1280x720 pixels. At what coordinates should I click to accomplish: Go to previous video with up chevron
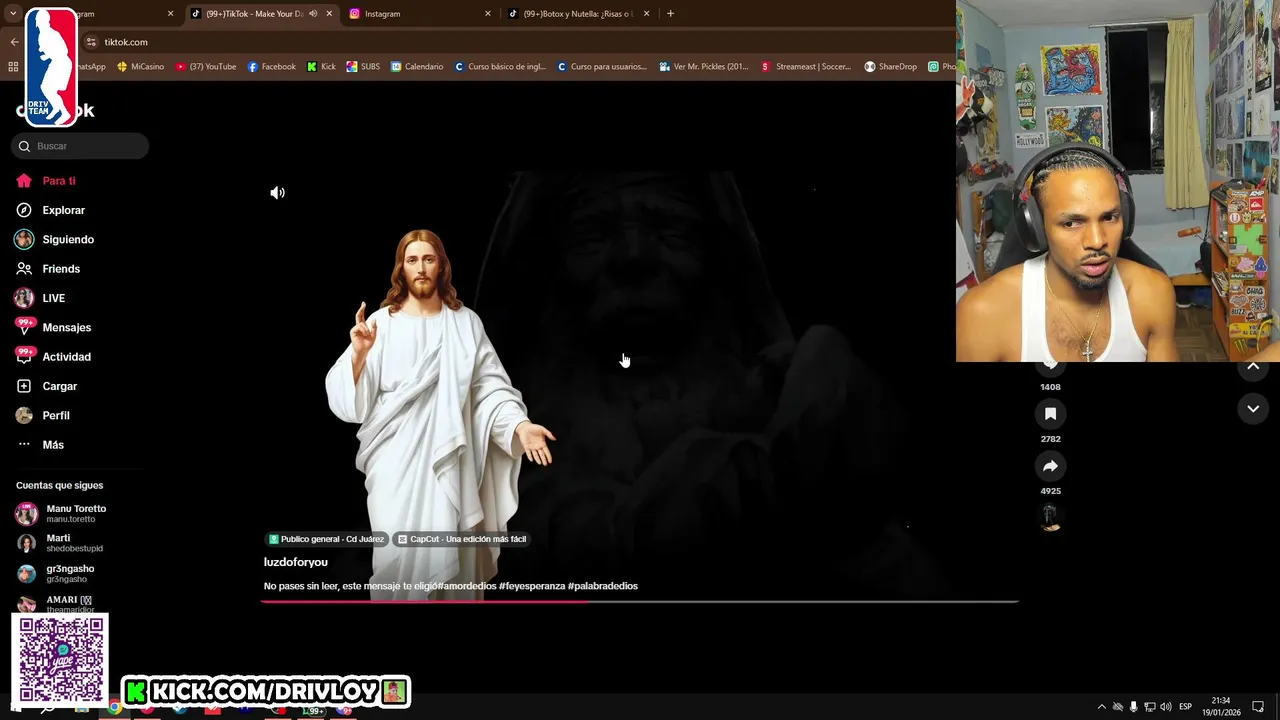point(1253,366)
